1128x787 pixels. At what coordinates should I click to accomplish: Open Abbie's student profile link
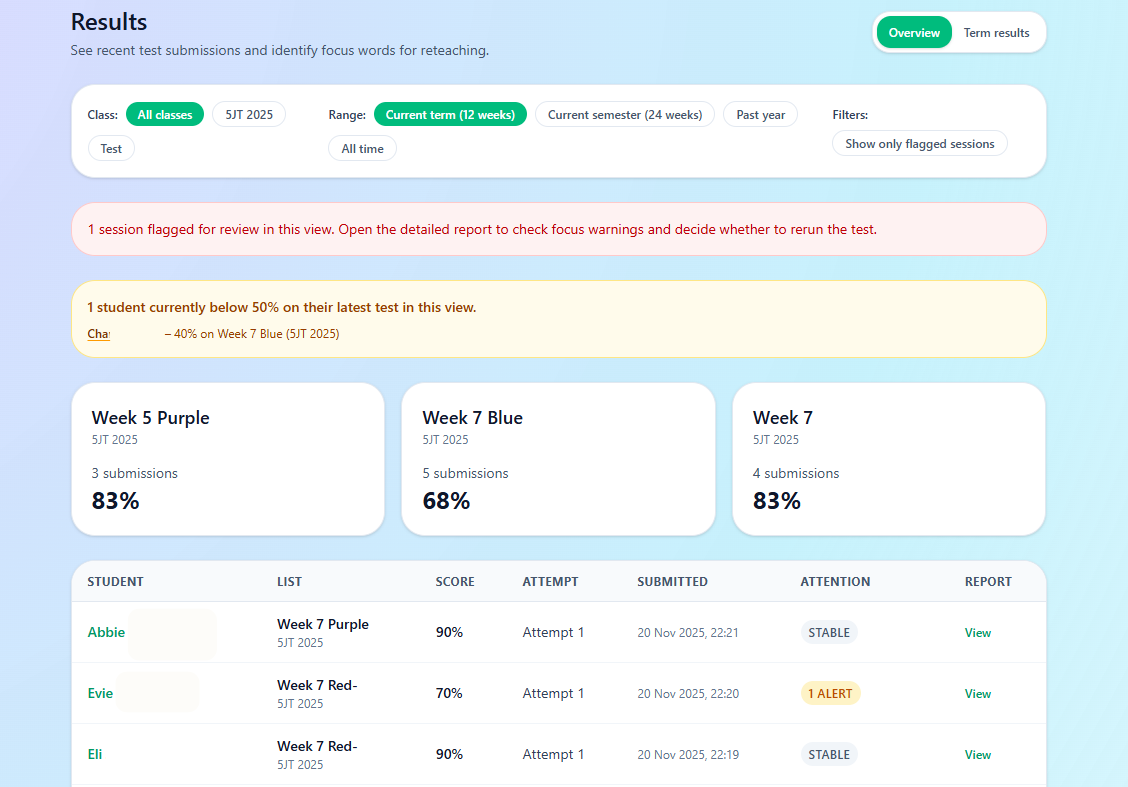[x=106, y=632]
